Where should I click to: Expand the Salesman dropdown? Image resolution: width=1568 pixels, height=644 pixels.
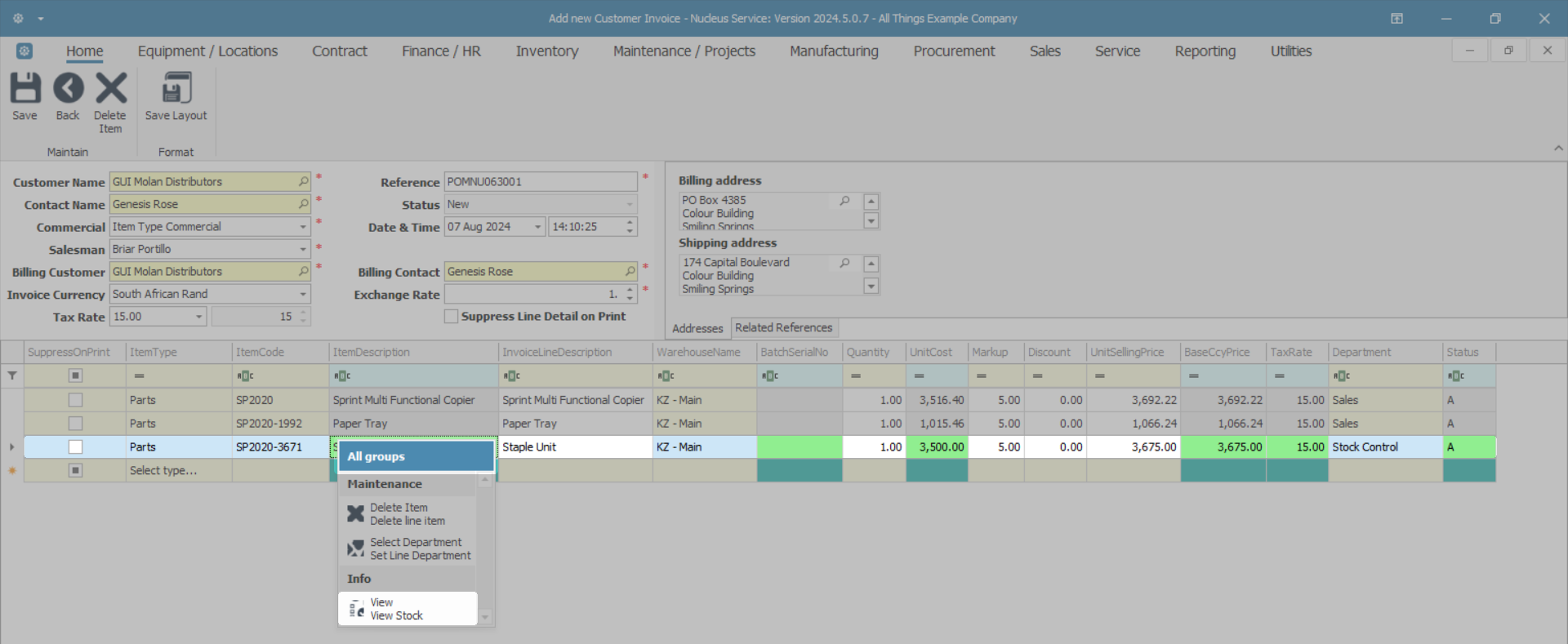[303, 249]
